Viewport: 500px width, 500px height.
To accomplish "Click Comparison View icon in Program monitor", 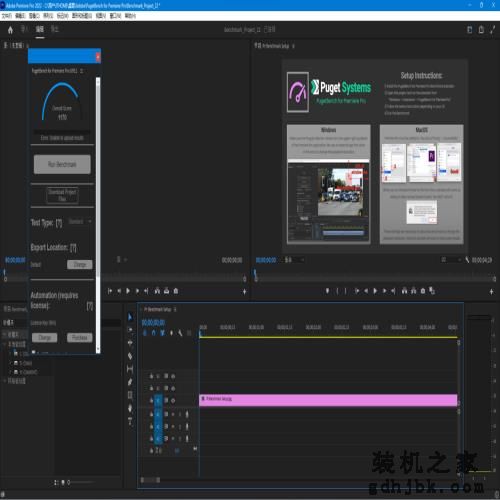I will point(432,291).
